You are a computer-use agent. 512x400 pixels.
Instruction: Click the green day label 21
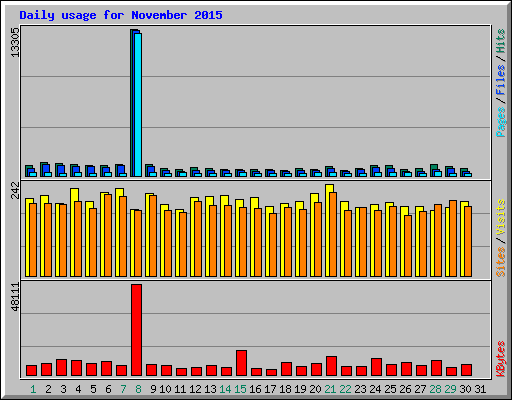330,389
